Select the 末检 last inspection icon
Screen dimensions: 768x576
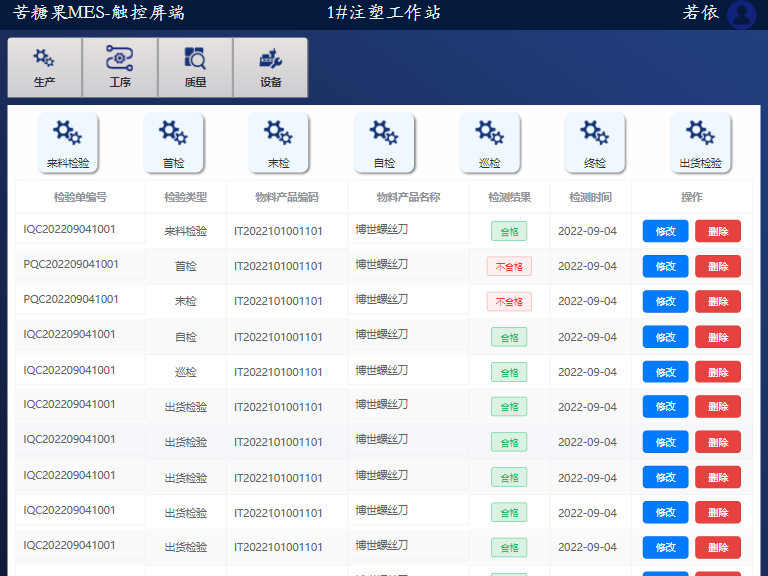[x=279, y=142]
